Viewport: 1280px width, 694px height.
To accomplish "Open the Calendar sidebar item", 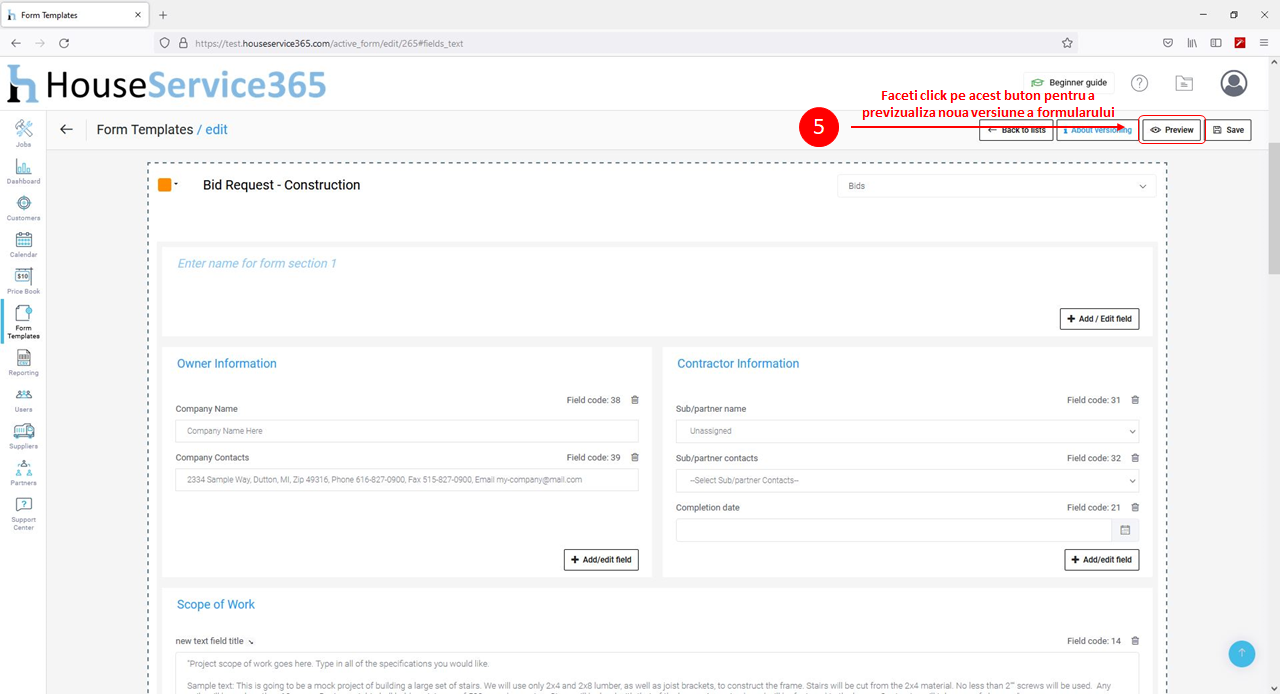I will [23, 243].
